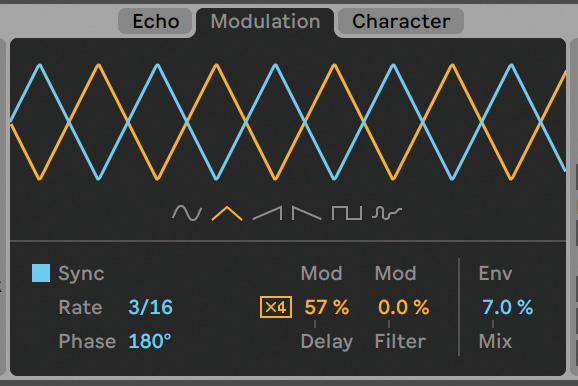Viewport: 578px width, 386px height.
Task: Adjust the Mod Filter 0.0 % value
Action: tap(404, 307)
